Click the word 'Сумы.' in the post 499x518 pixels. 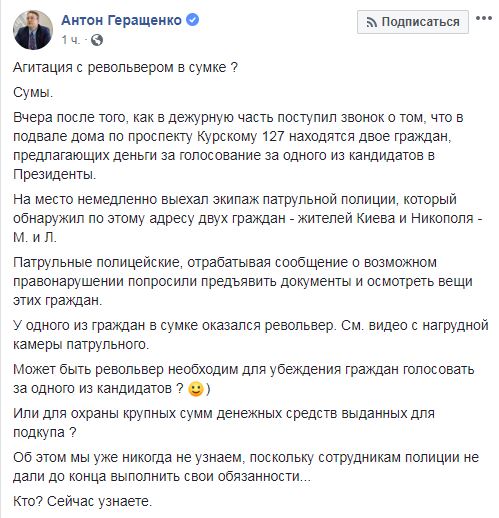[x=33, y=93]
